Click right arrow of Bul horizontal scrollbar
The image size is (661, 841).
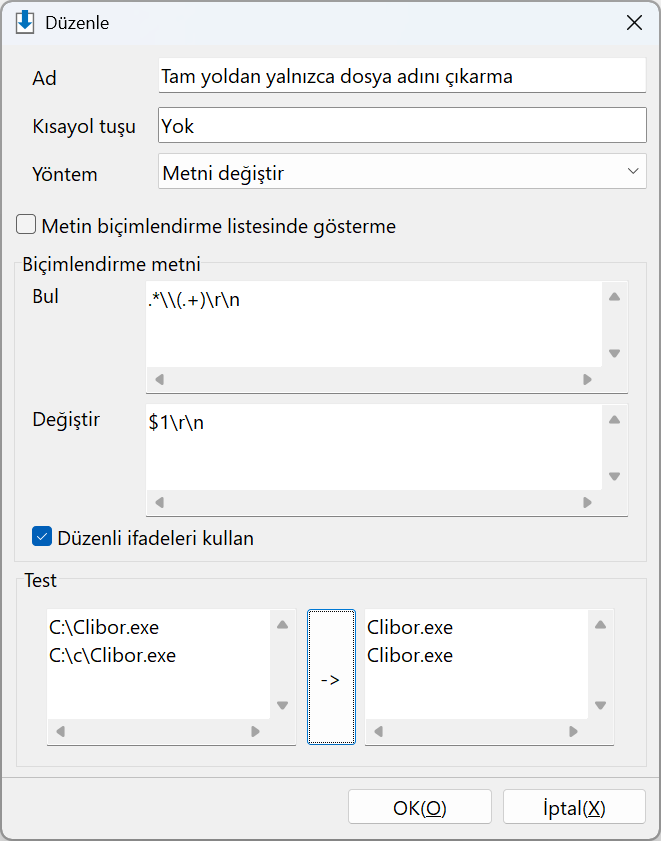(x=587, y=380)
